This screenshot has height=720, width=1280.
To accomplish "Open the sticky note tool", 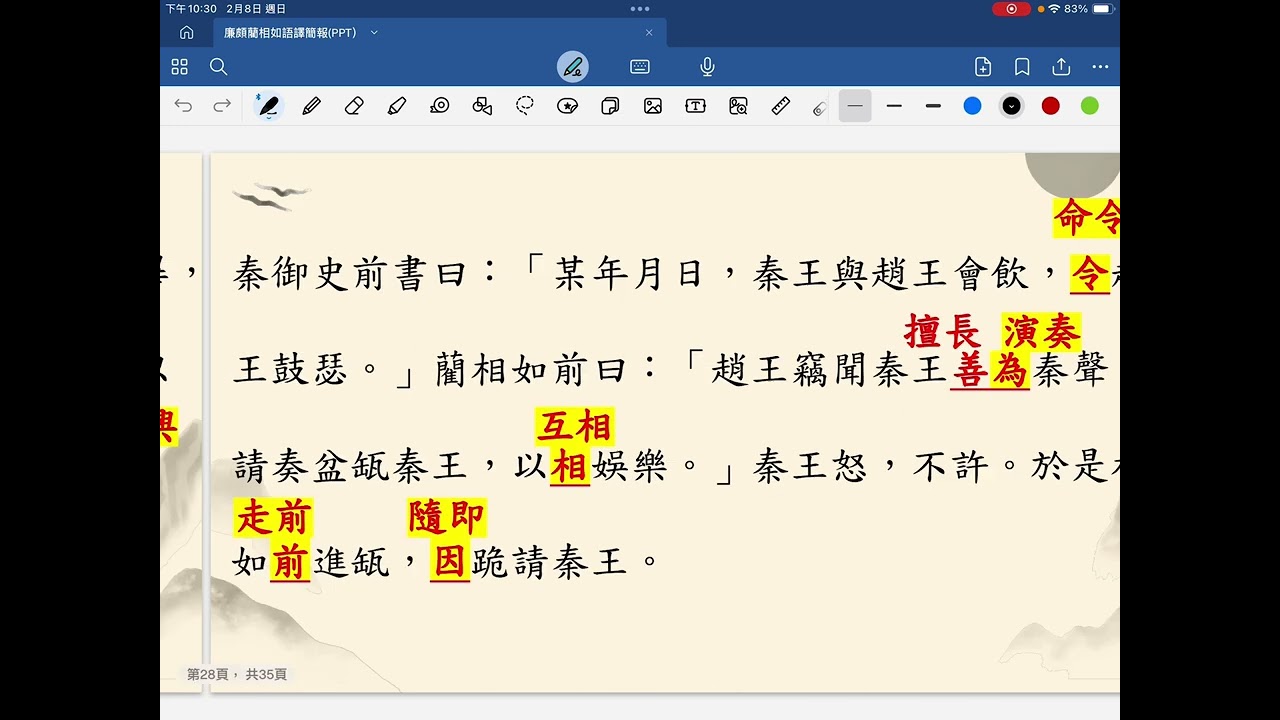I will pyautogui.click(x=610, y=105).
